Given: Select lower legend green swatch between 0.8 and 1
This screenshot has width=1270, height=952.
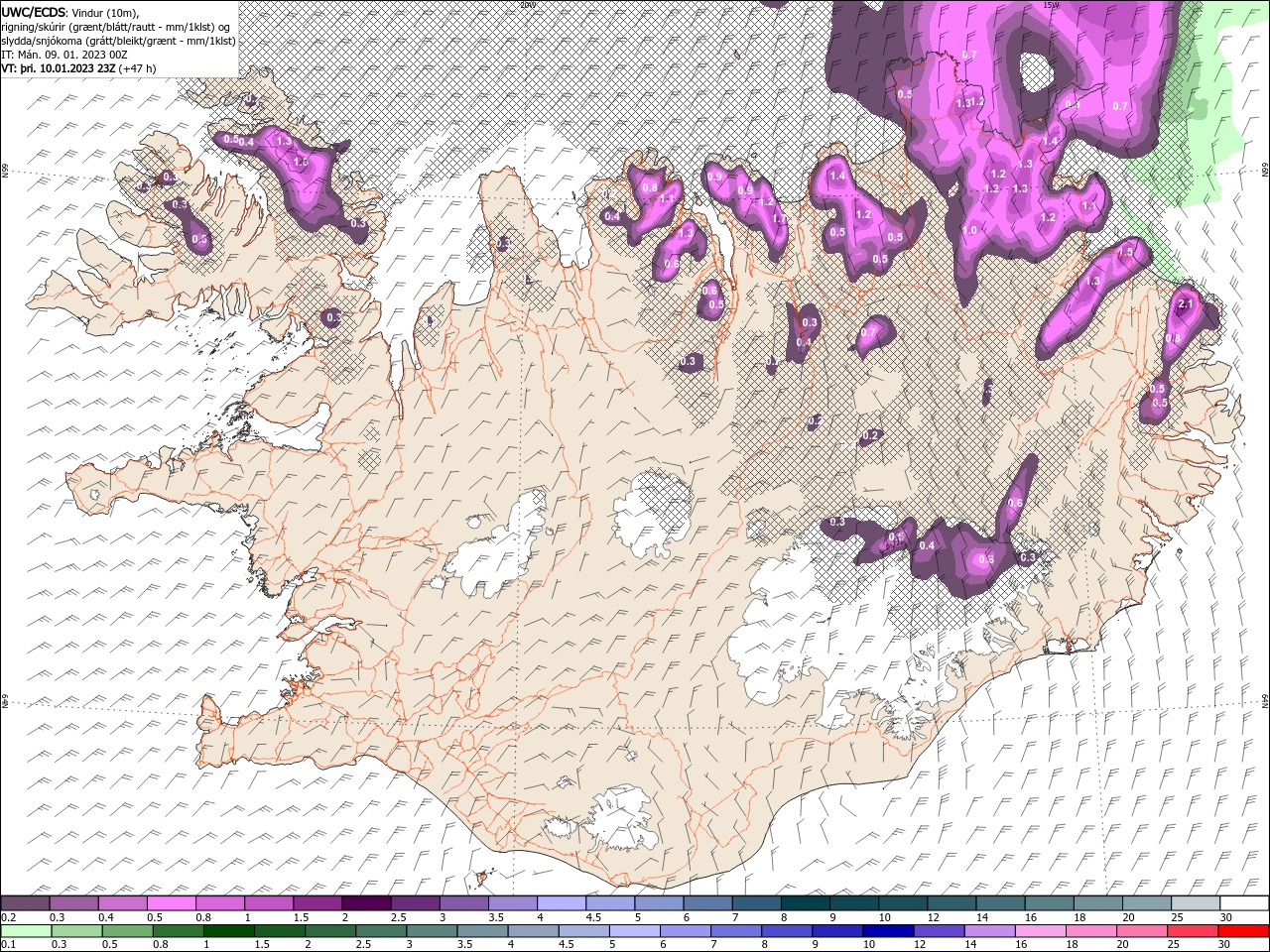Looking at the screenshot, I should tap(178, 931).
